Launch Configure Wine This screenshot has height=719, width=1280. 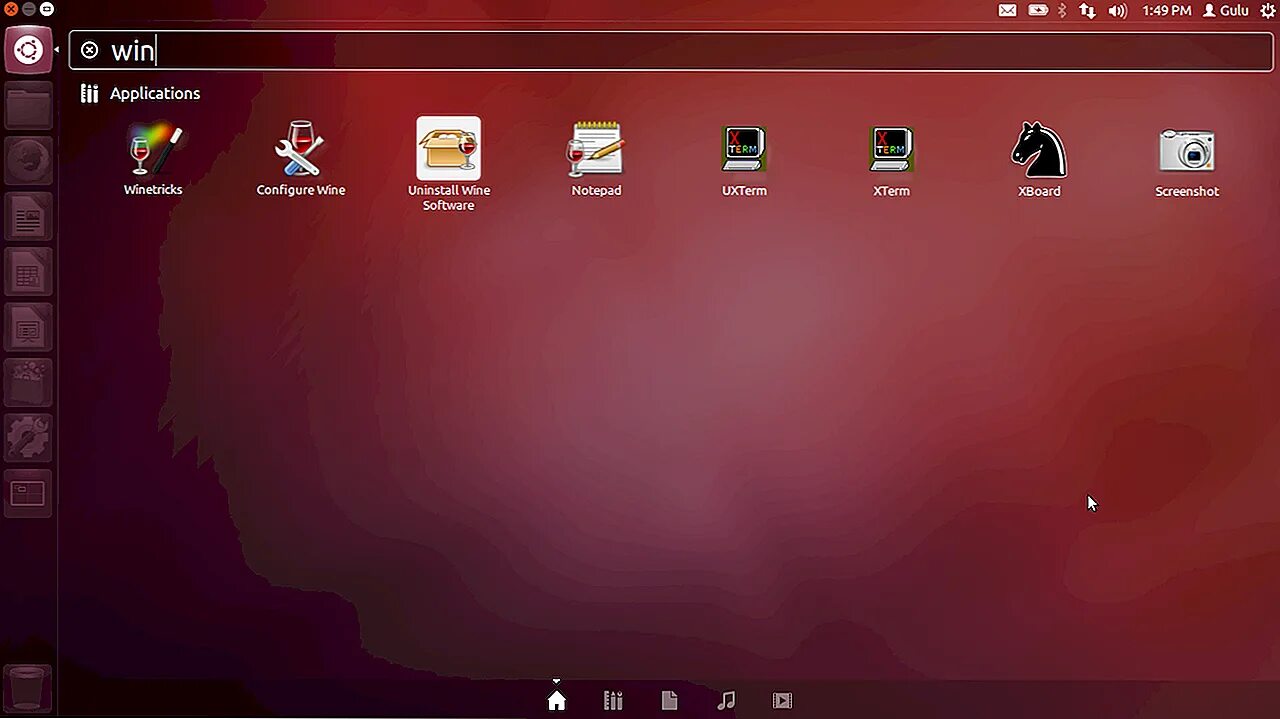point(300,160)
